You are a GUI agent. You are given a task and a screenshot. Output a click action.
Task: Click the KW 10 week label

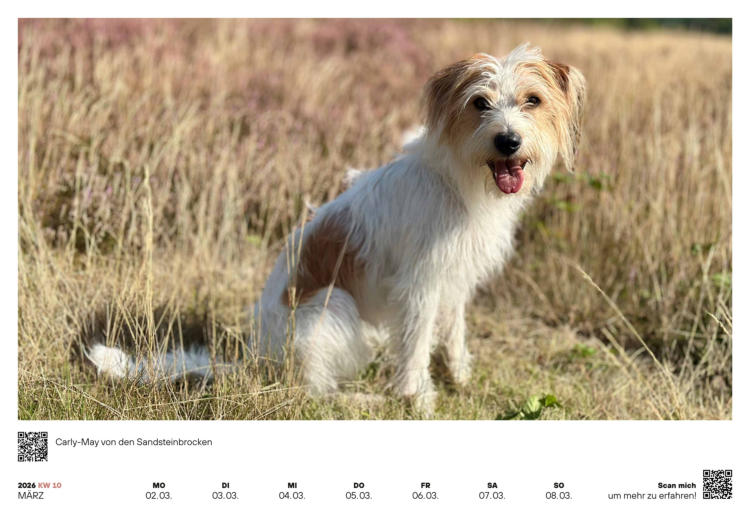click(50, 485)
